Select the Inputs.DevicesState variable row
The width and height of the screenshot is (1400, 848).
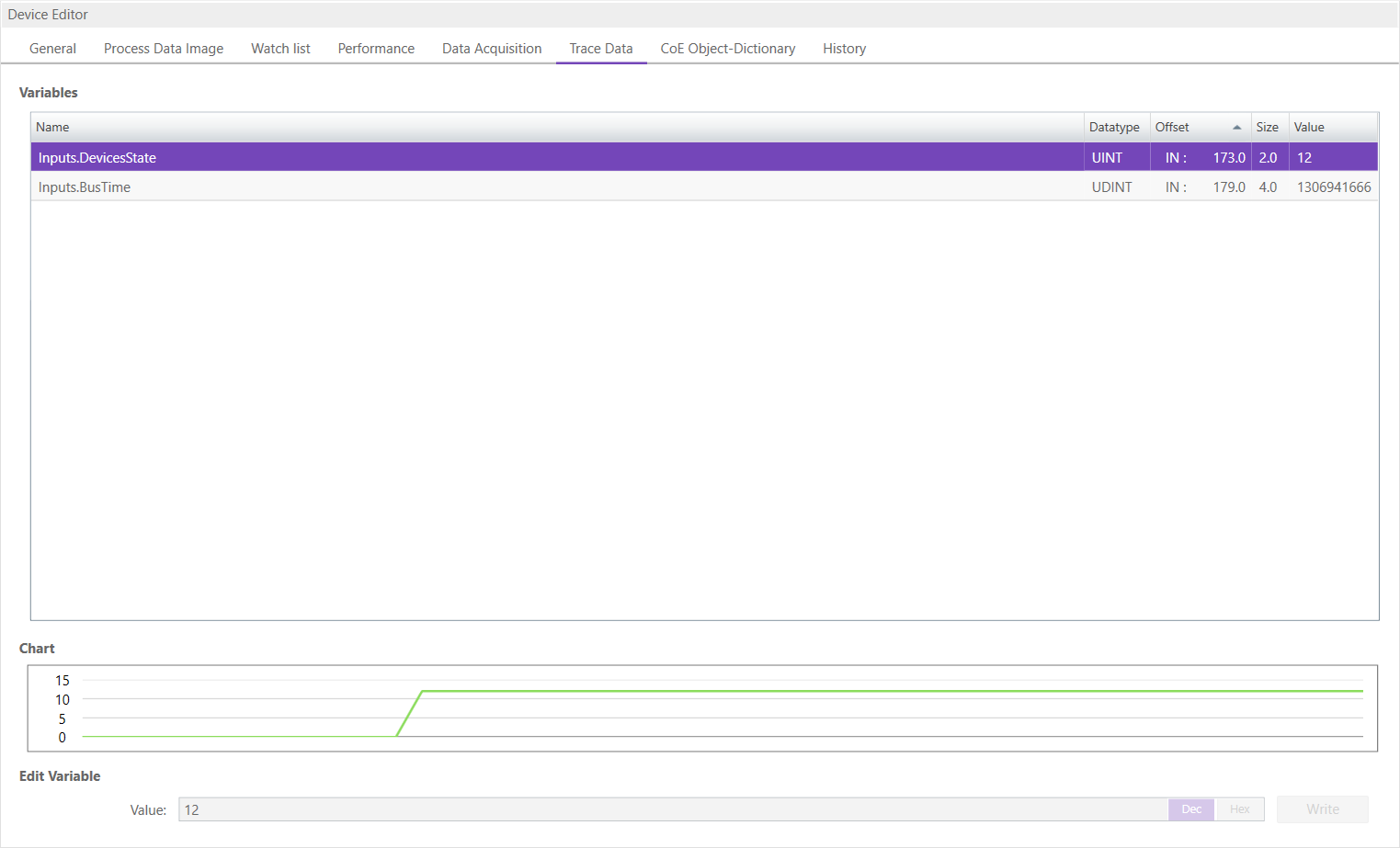click(x=368, y=157)
